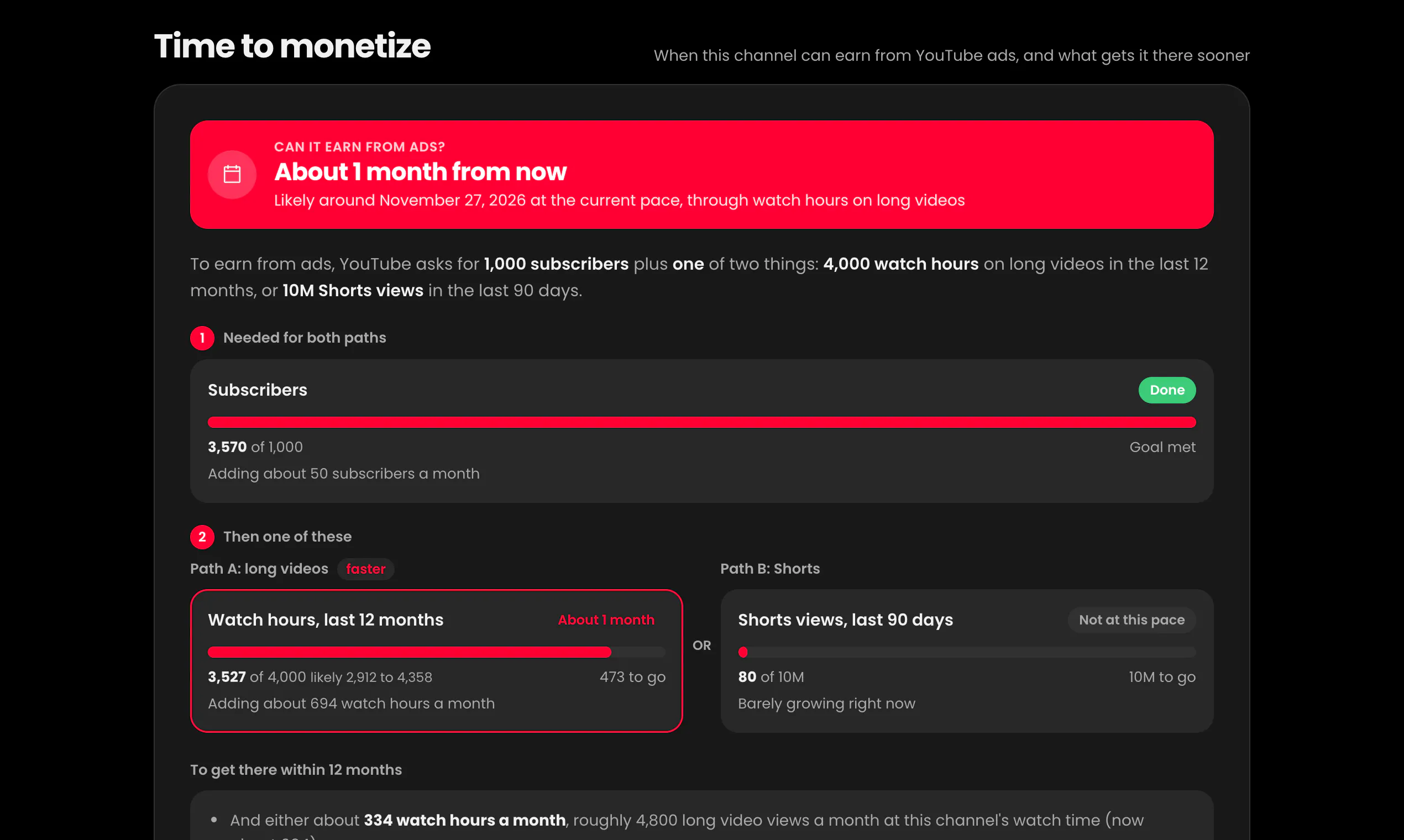Click the 'Goal met' text

coord(1162,447)
